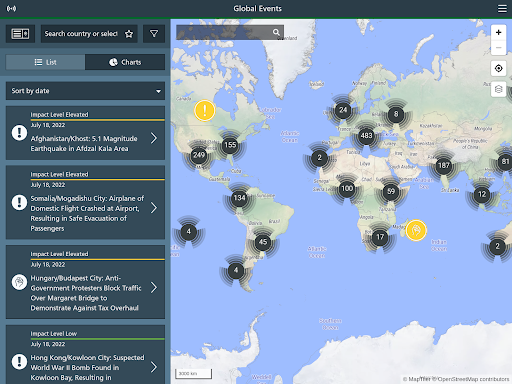
Task: Click the yellow exclamation marker over Canada
Action: [204, 110]
